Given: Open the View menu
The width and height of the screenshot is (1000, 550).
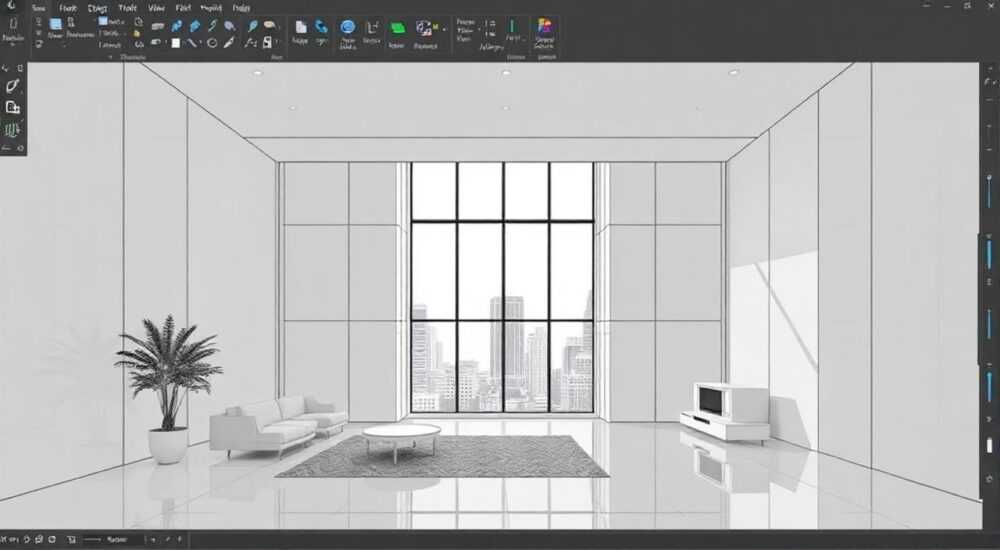Looking at the screenshot, I should (156, 8).
